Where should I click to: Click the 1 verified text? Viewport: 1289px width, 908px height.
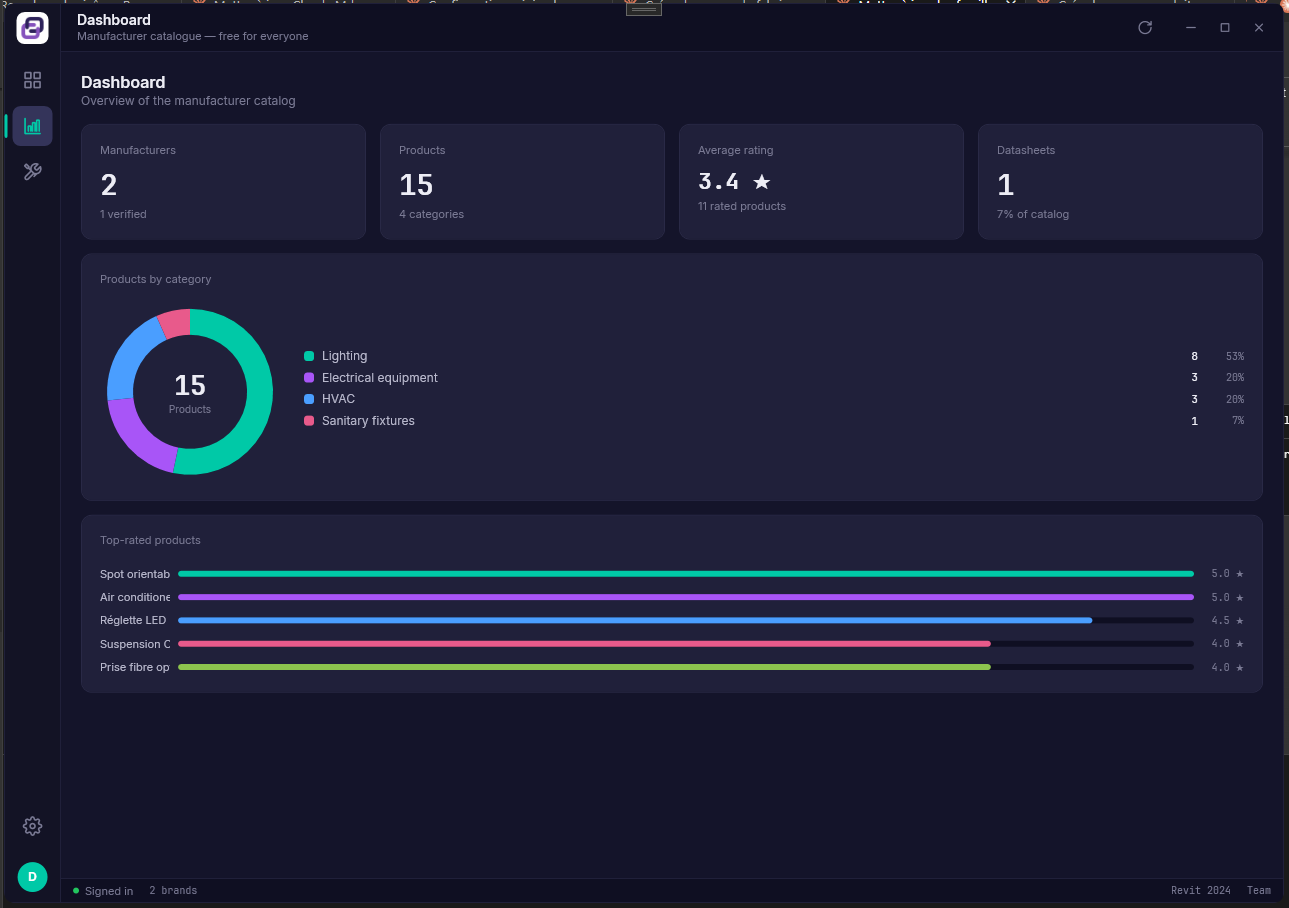(123, 214)
